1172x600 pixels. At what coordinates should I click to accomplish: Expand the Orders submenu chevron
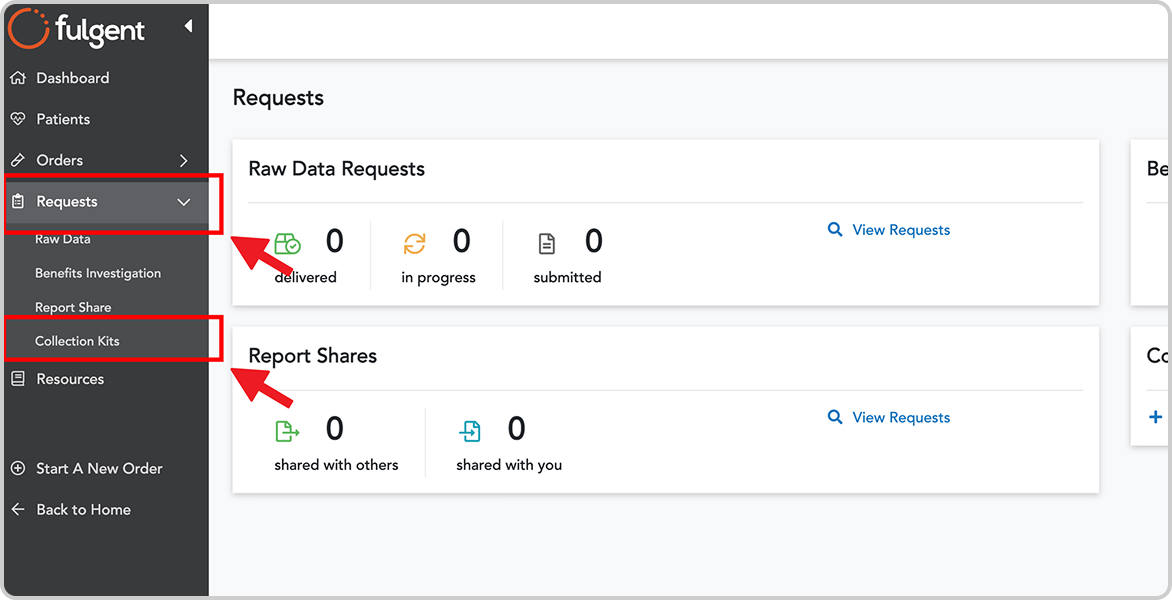click(x=183, y=159)
